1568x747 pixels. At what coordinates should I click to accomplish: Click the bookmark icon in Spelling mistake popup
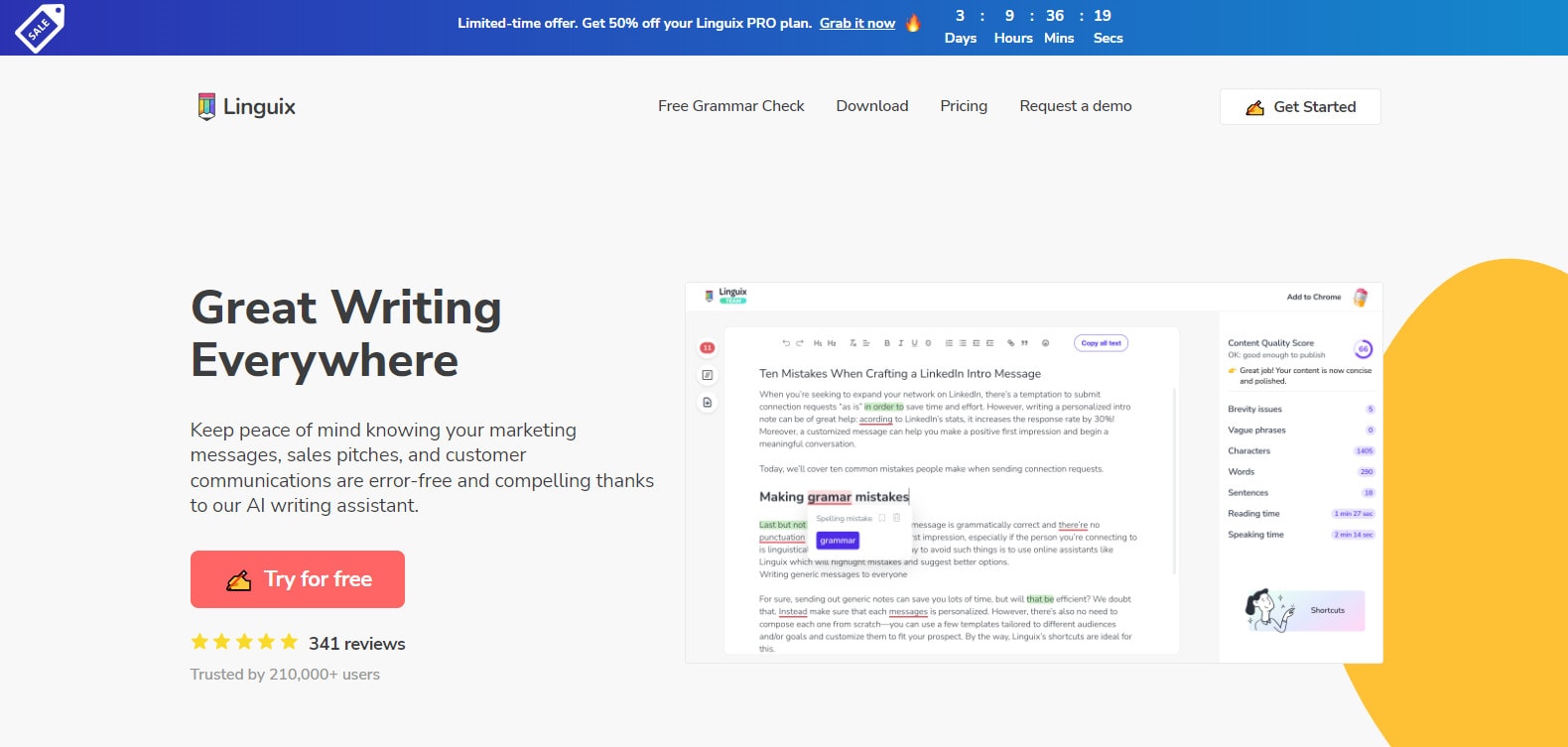[x=881, y=518]
